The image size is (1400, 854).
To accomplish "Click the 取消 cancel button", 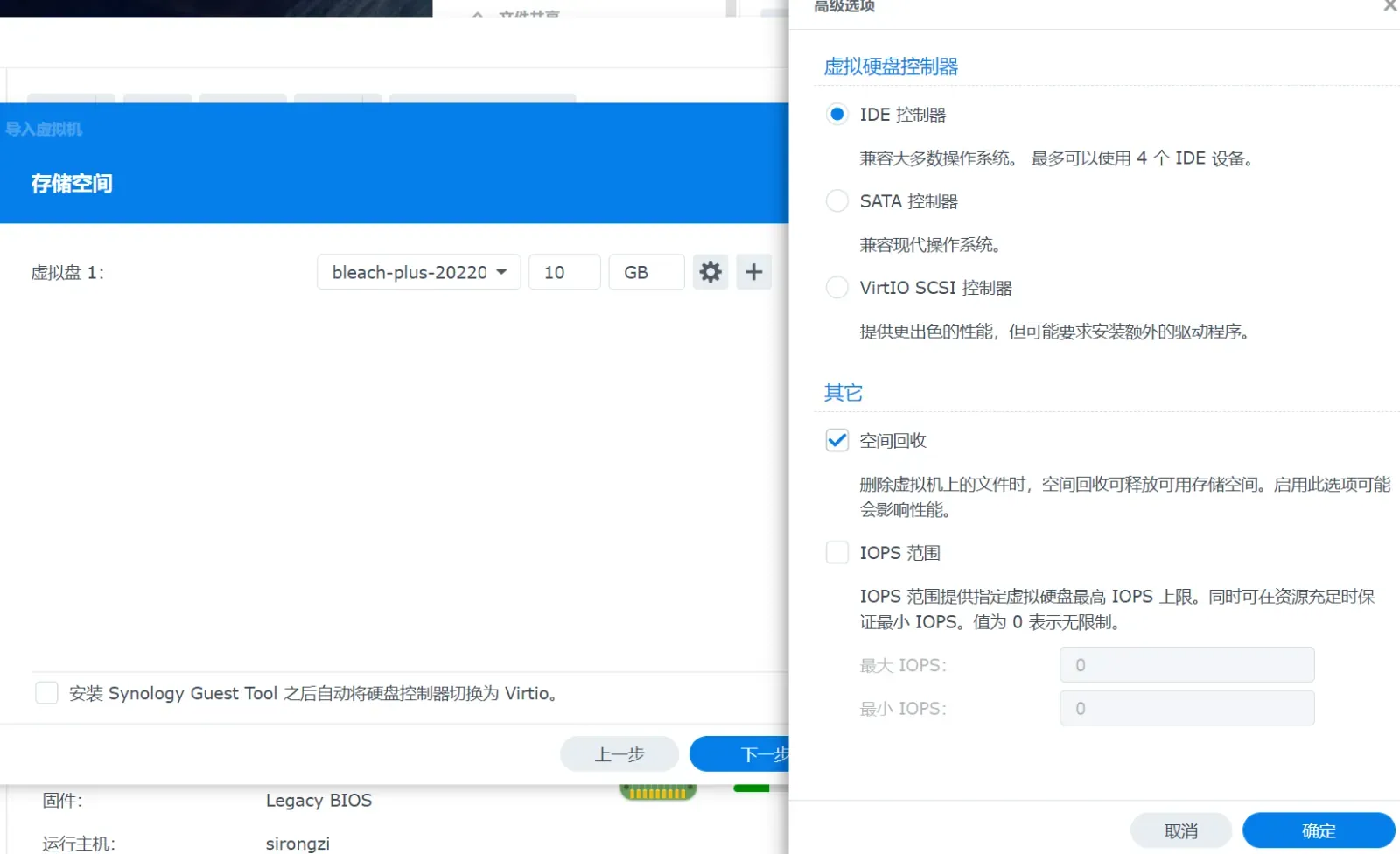I will tap(1181, 830).
